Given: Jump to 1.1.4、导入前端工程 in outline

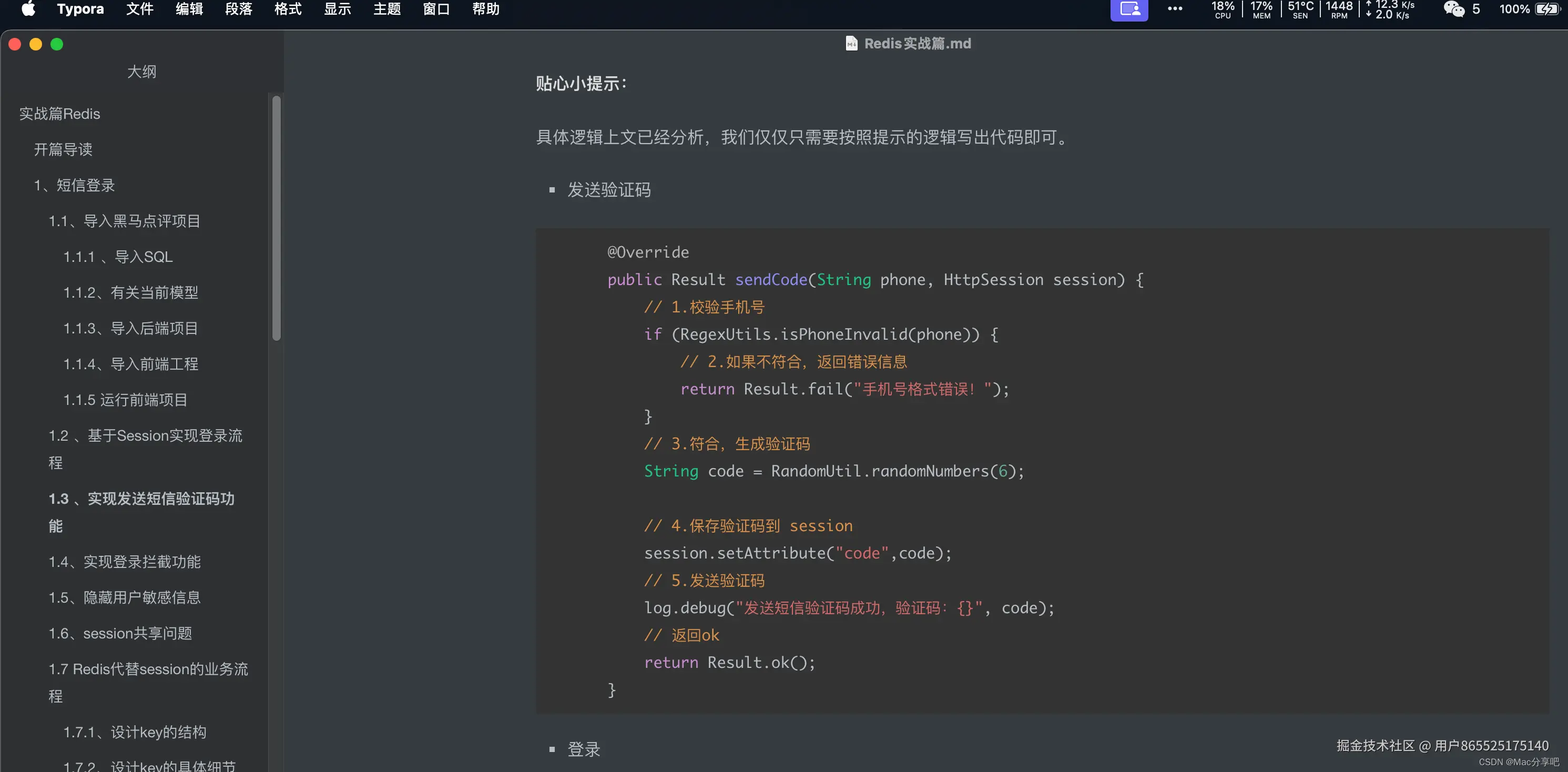Looking at the screenshot, I should (x=131, y=364).
